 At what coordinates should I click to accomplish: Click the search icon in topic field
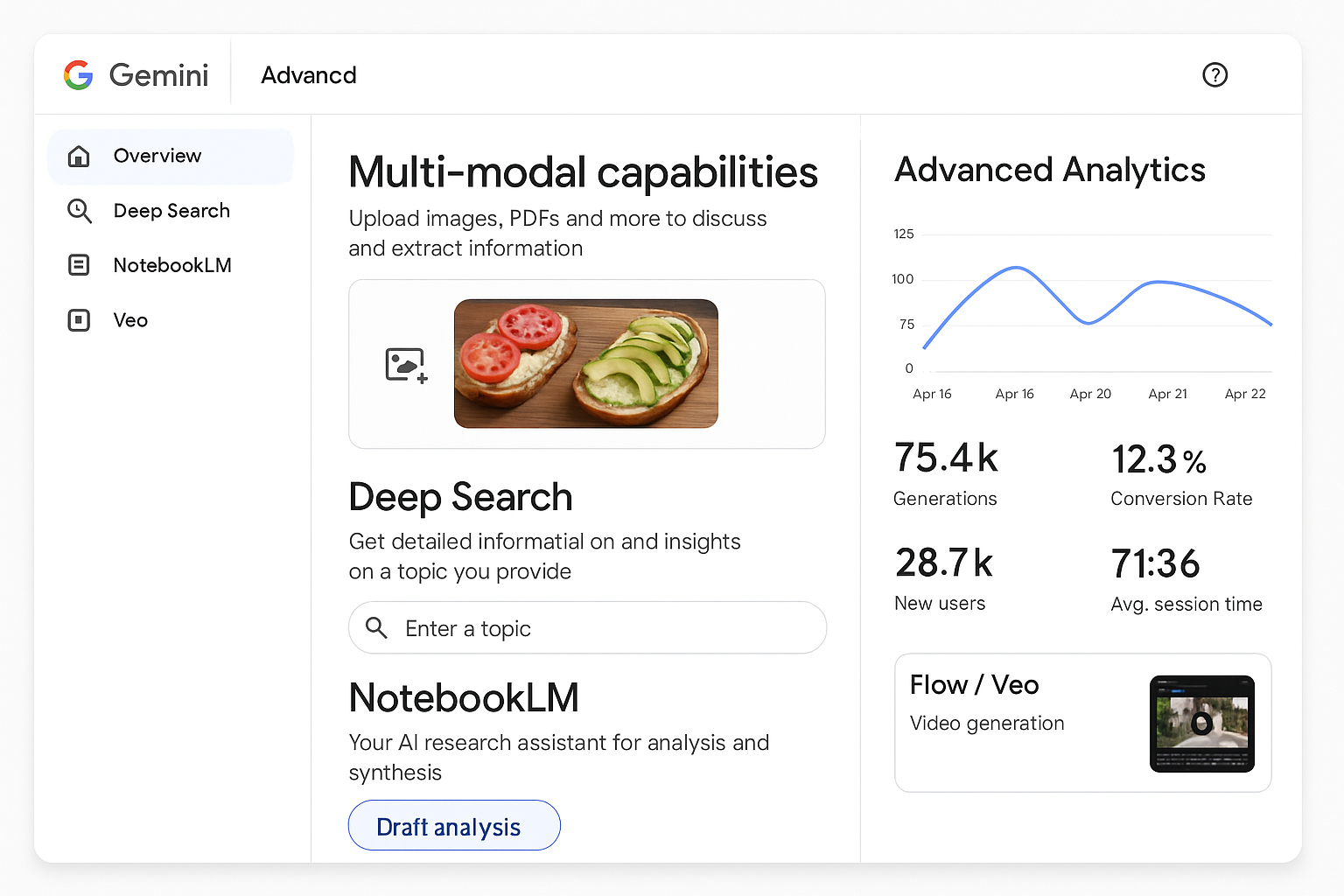376,627
